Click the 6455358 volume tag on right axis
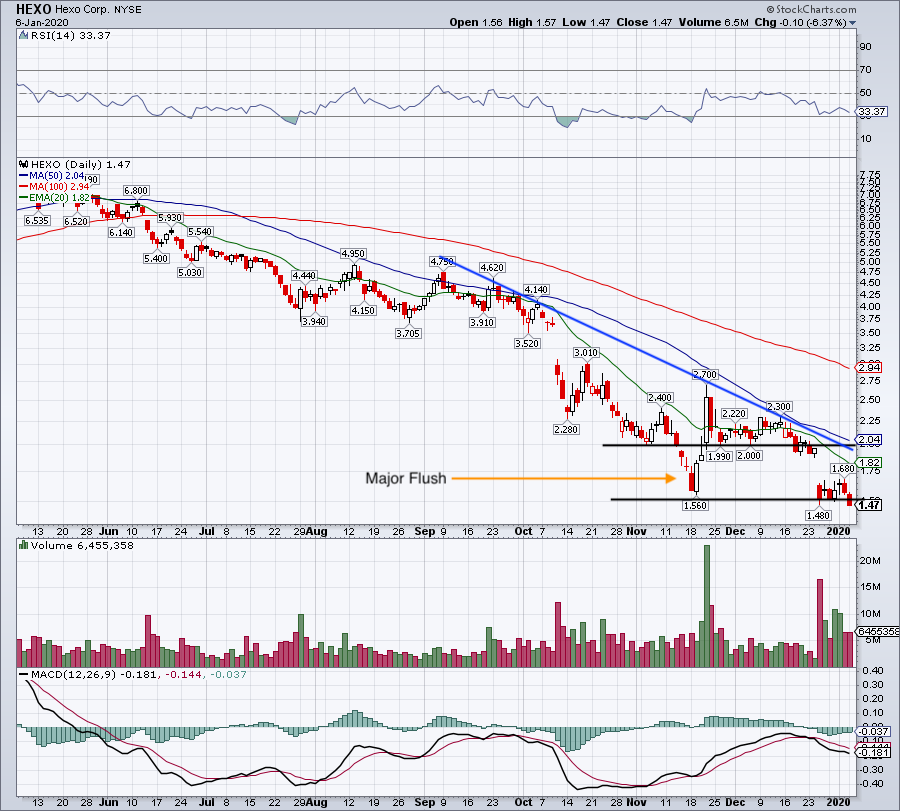The image size is (900, 811). pos(878,631)
